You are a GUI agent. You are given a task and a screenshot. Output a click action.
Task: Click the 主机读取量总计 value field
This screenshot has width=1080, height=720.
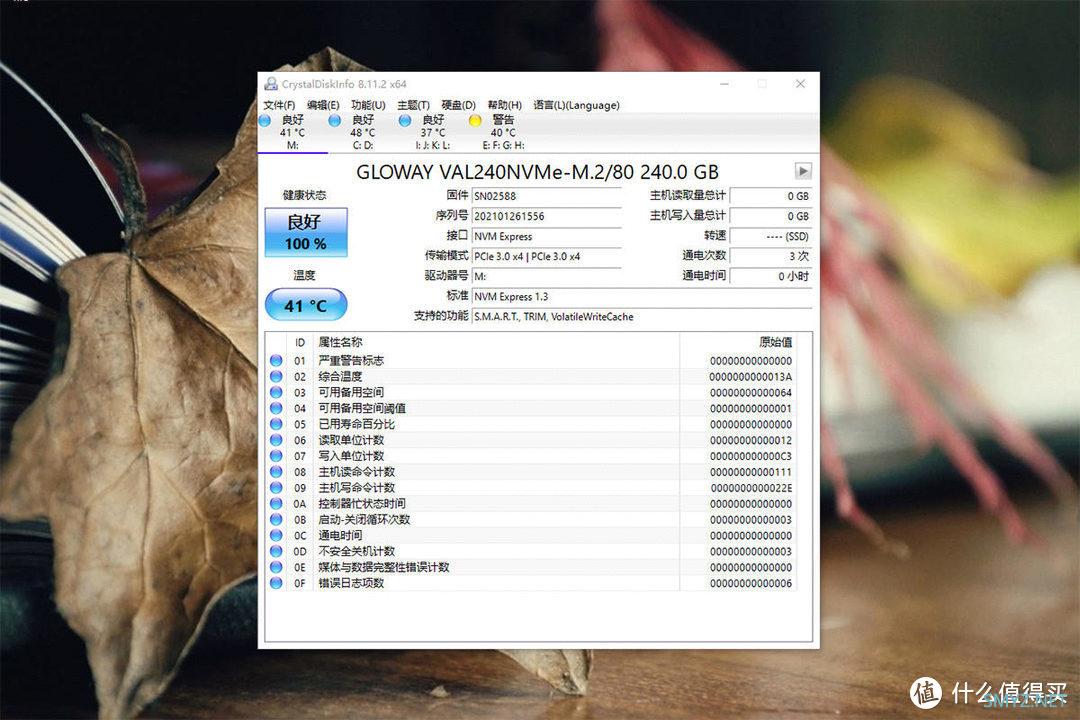[x=771, y=196]
